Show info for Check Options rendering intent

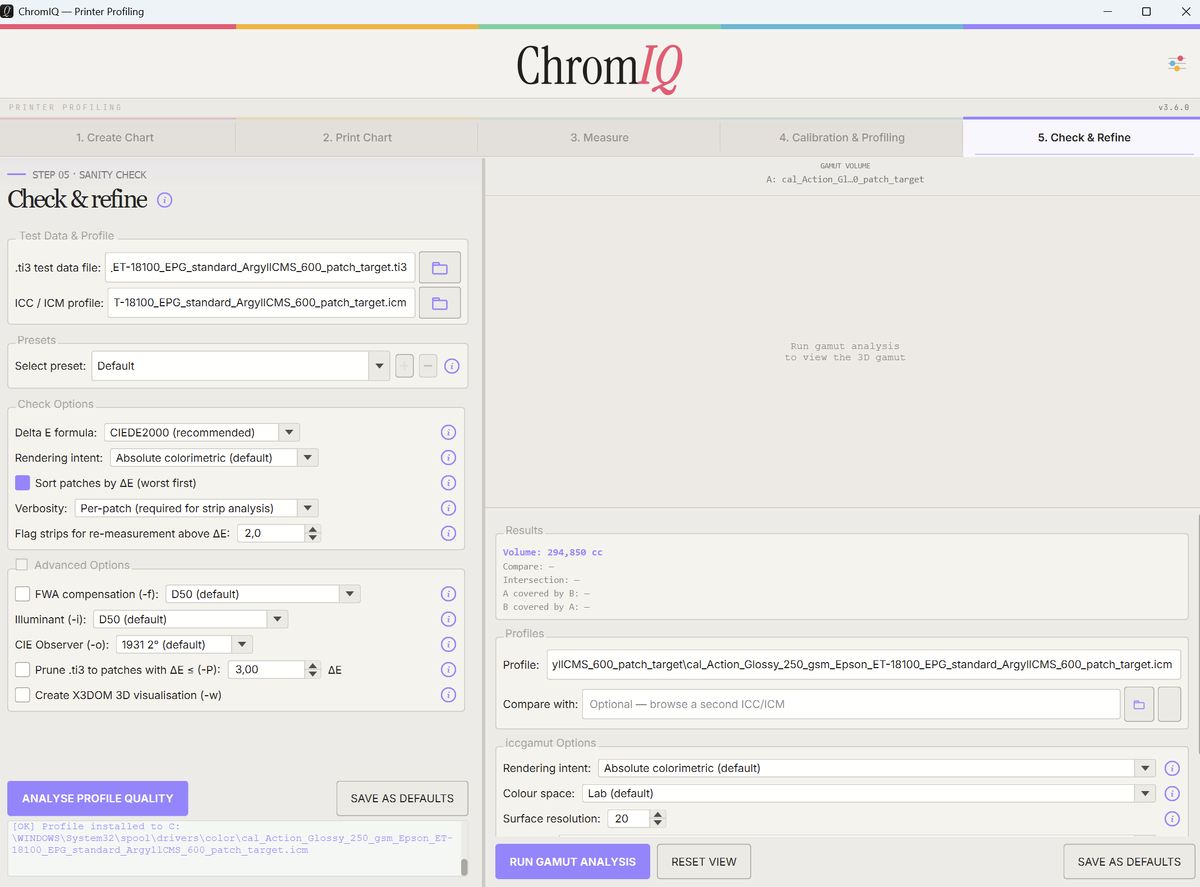448,458
